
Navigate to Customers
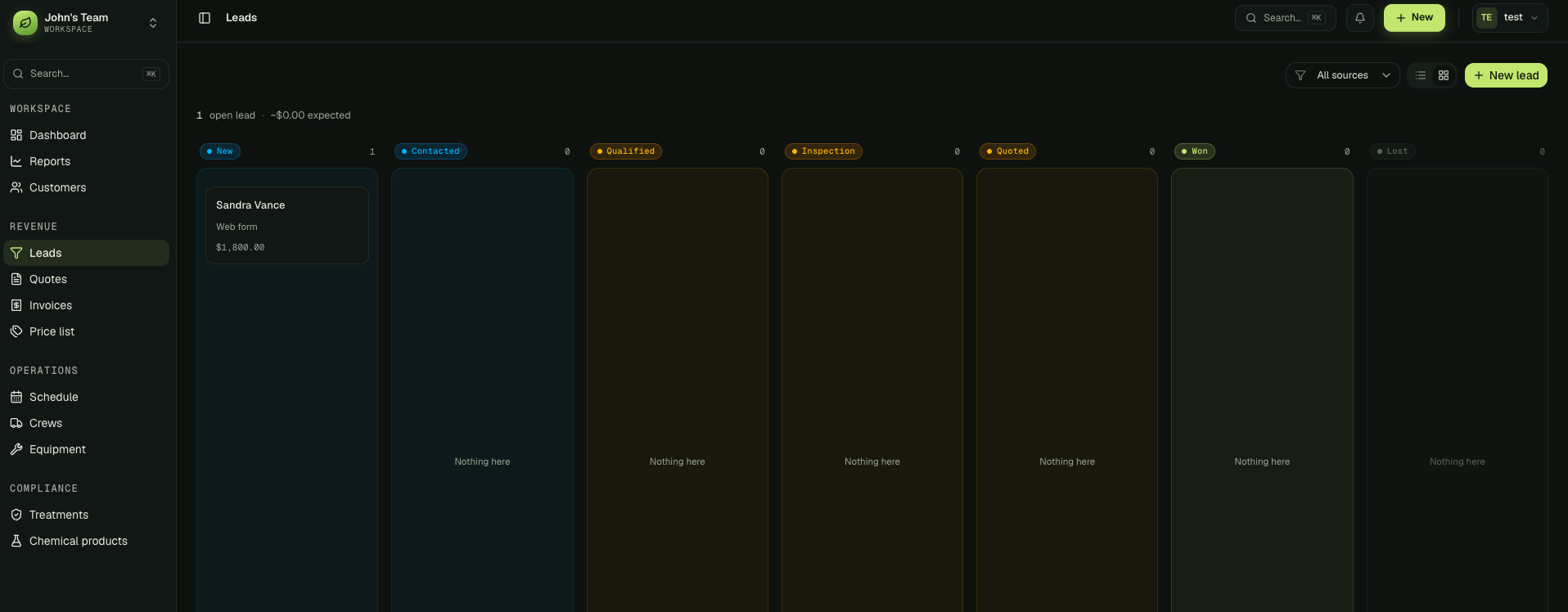[x=86, y=187]
